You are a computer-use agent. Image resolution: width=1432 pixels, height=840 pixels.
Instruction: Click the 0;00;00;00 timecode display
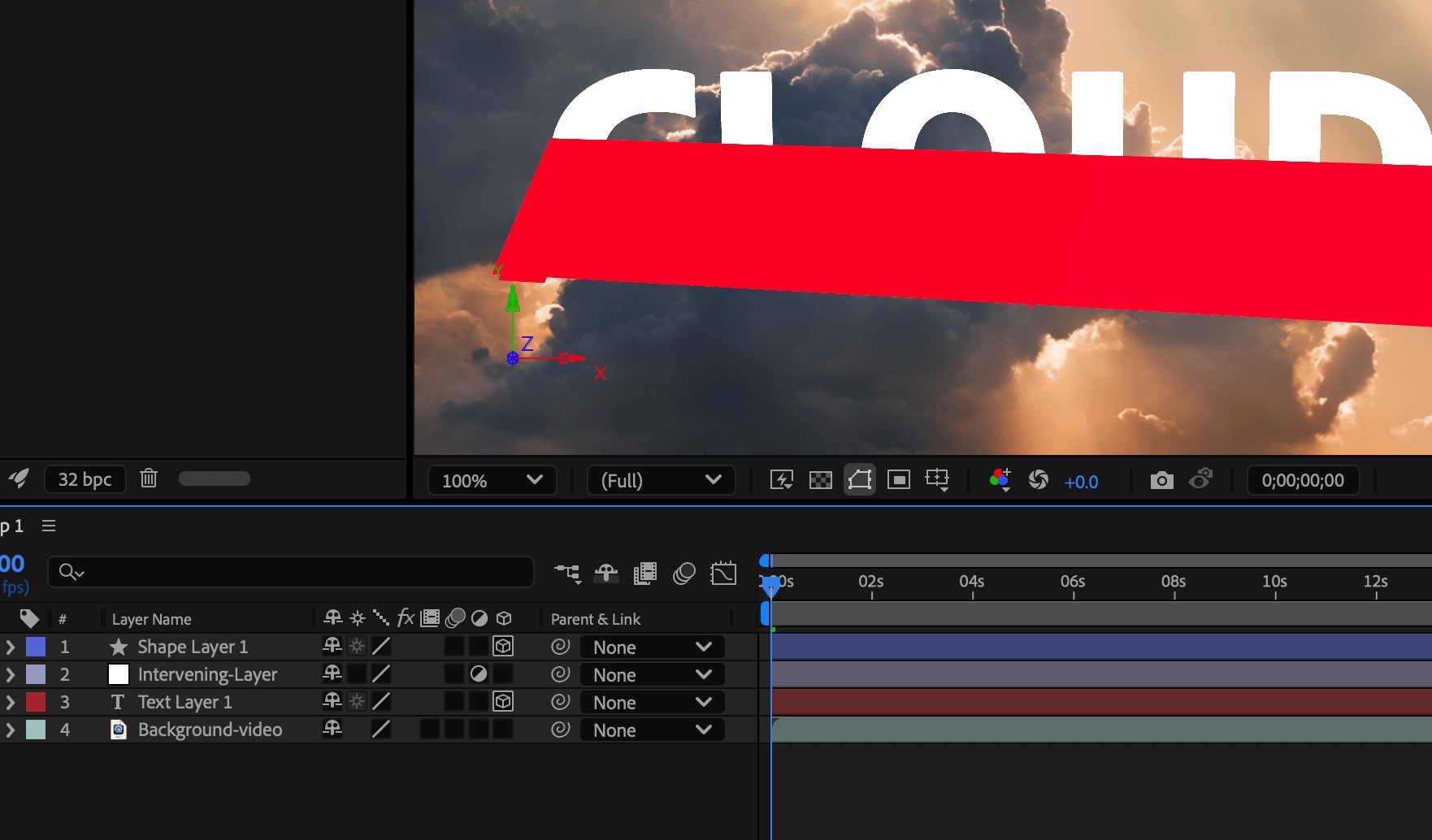pos(1302,480)
